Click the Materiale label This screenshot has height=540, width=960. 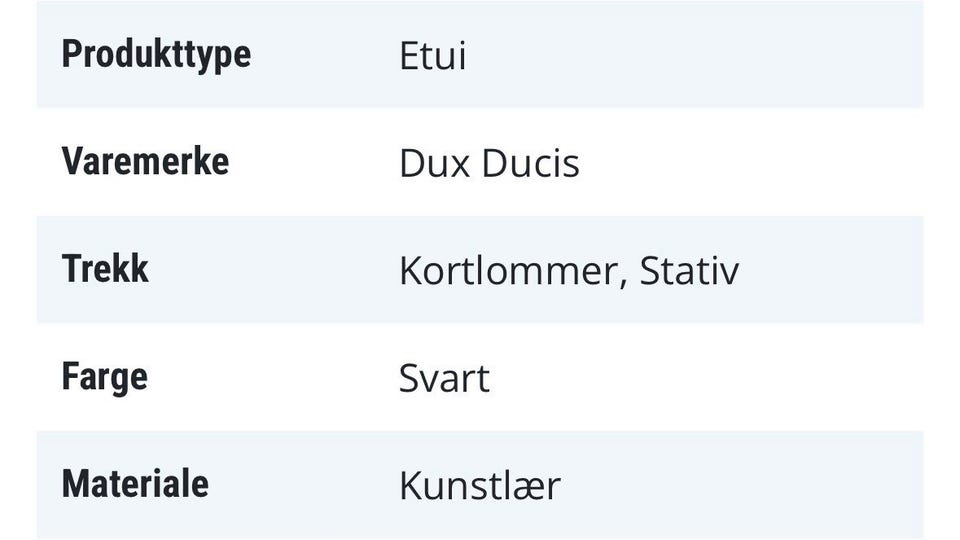tap(135, 485)
